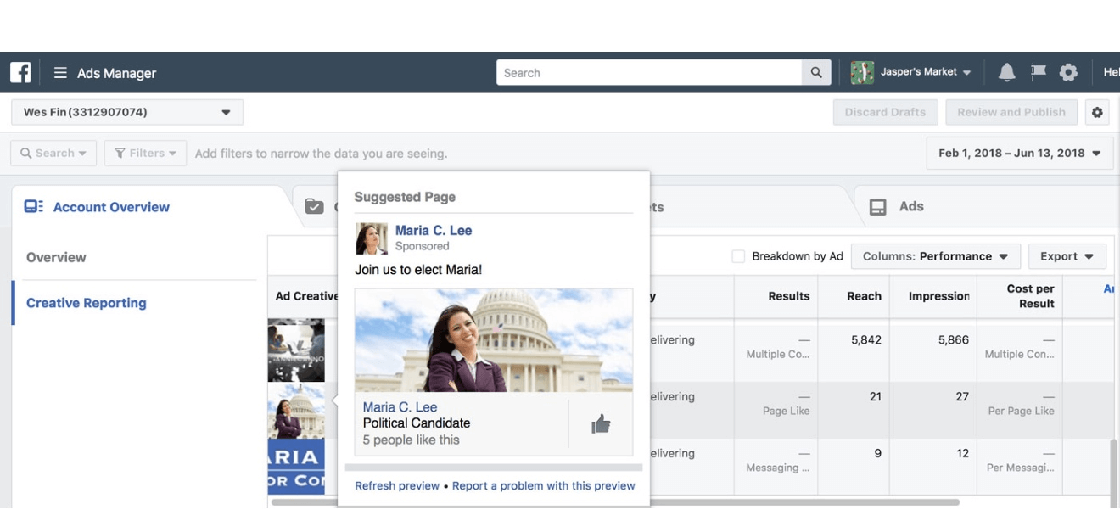This screenshot has width=1120, height=521.
Task: Click the impressions value 5,866
Action: click(x=953, y=340)
